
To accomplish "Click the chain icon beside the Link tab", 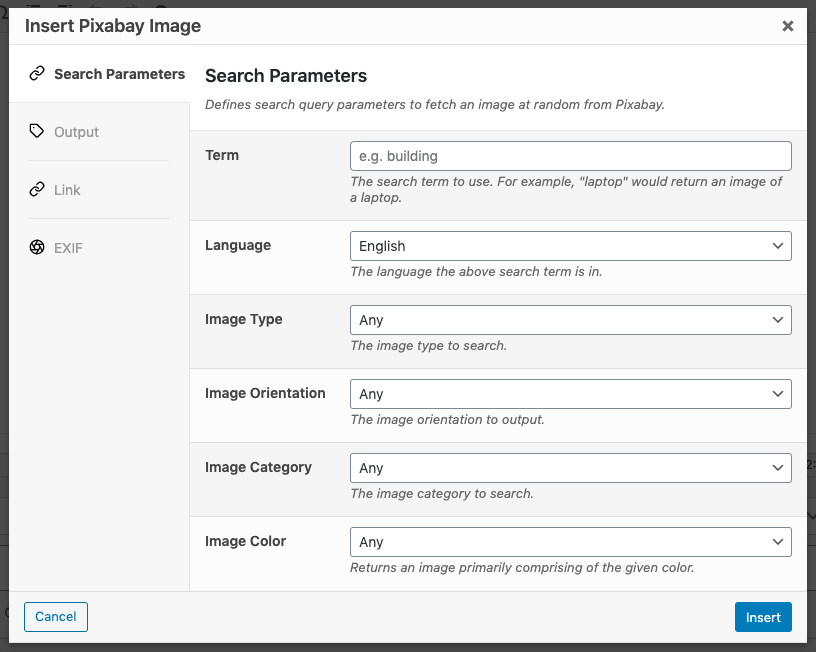I will click(37, 189).
